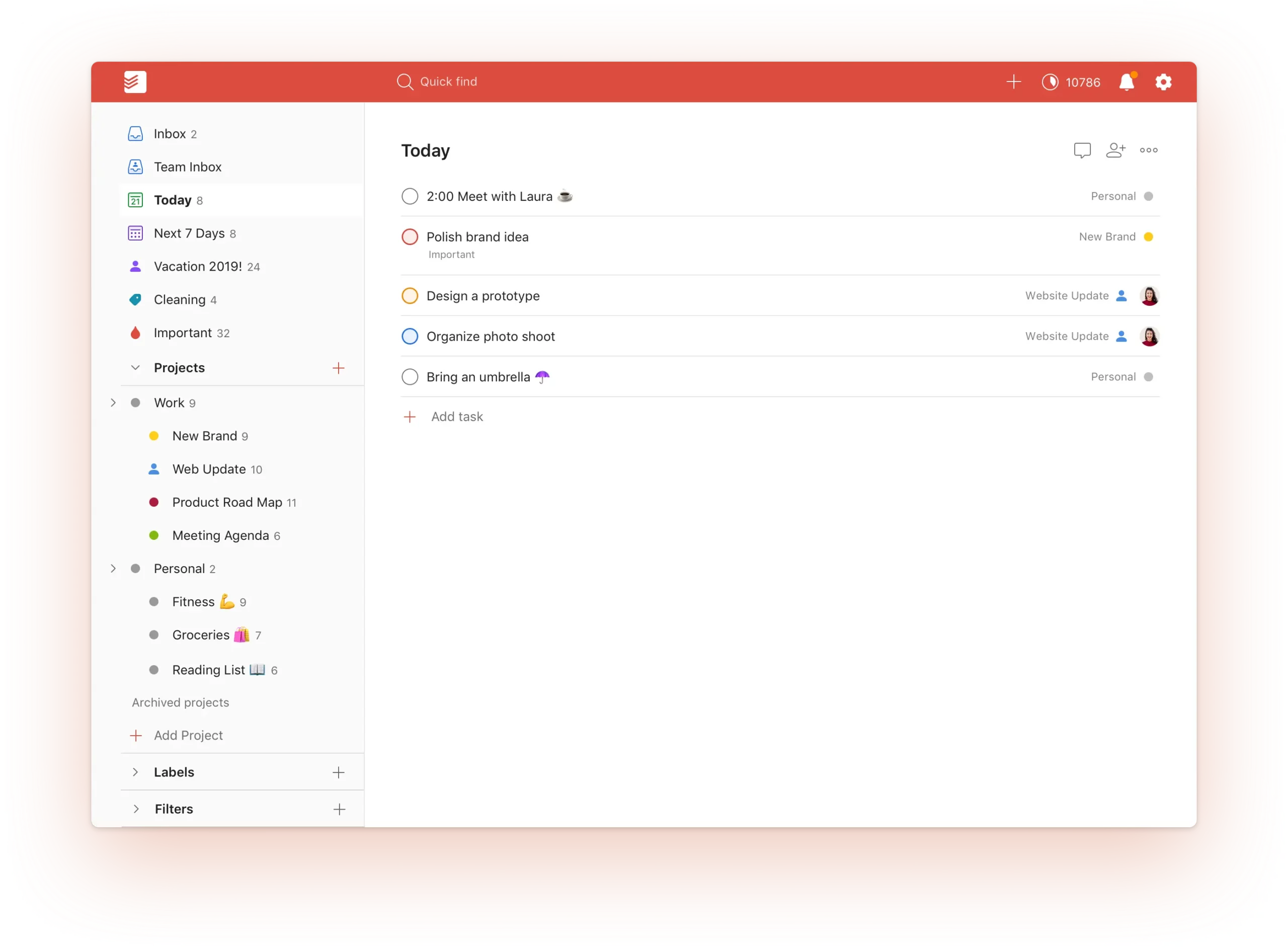Open the Team Inbox view
This screenshot has height=948, width=1288.
tap(187, 167)
